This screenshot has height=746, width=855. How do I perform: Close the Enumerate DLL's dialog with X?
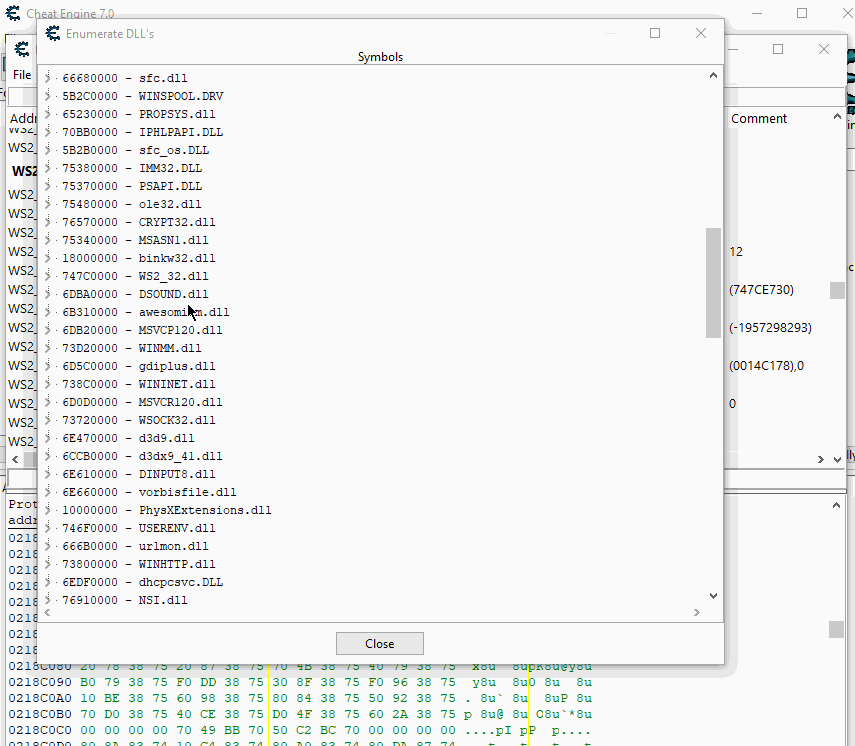tap(701, 33)
